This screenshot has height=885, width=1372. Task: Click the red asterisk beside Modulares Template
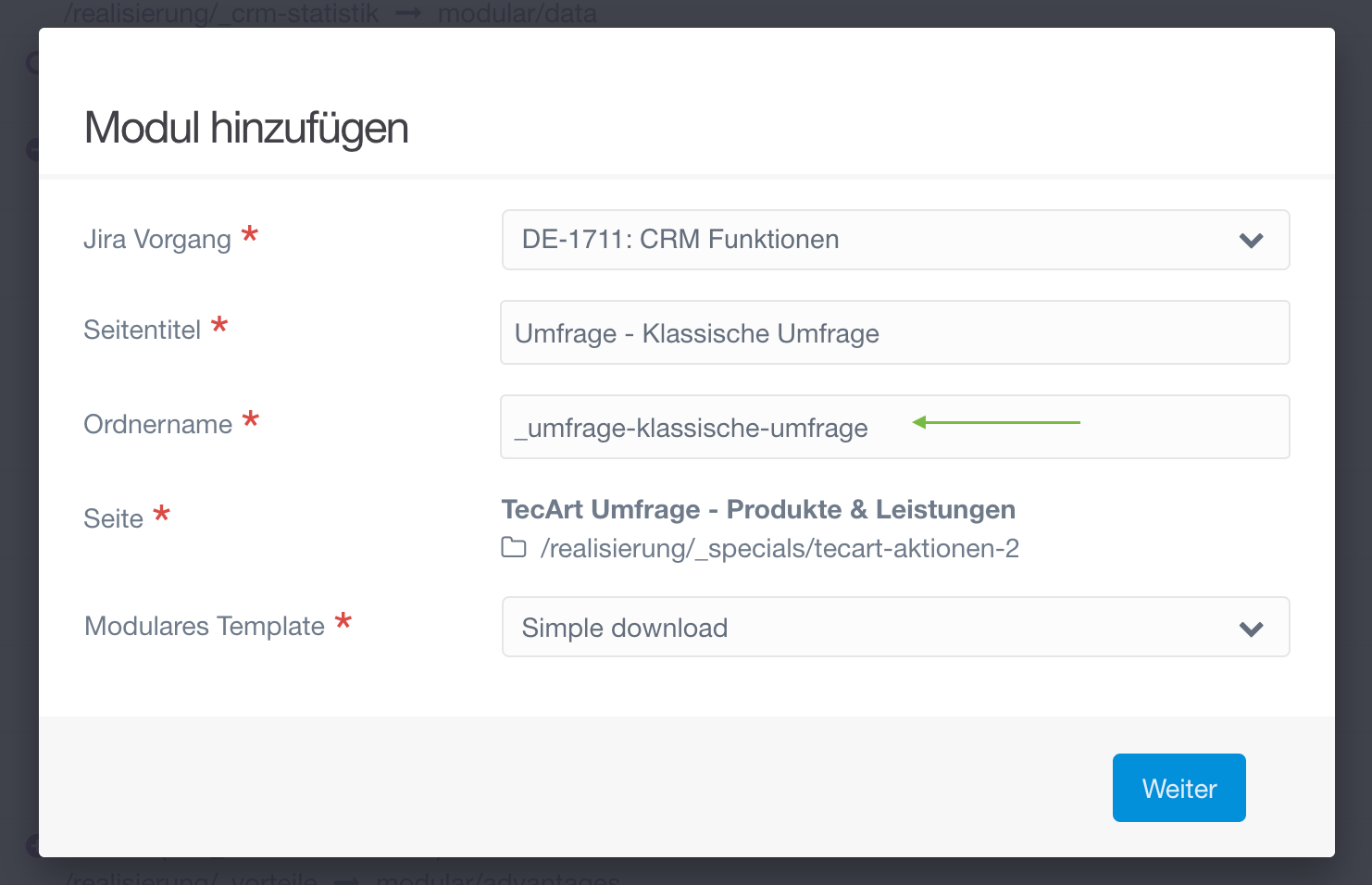(x=344, y=623)
